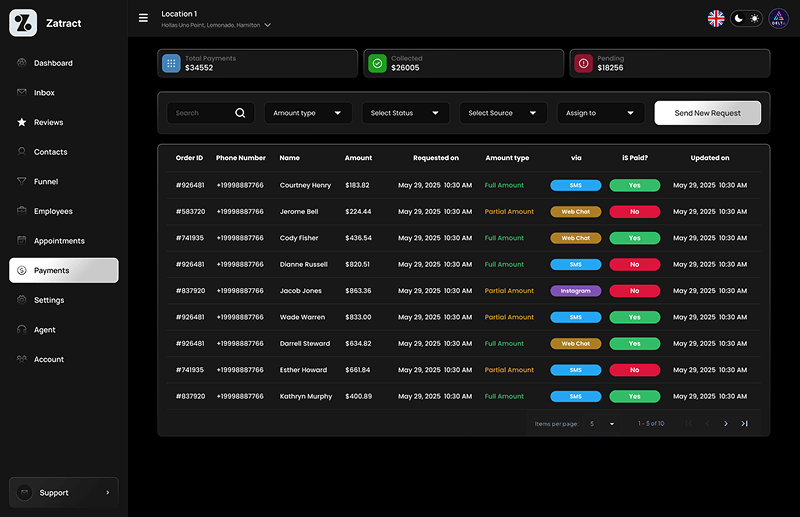Open the Assign to dropdown

(x=600, y=113)
